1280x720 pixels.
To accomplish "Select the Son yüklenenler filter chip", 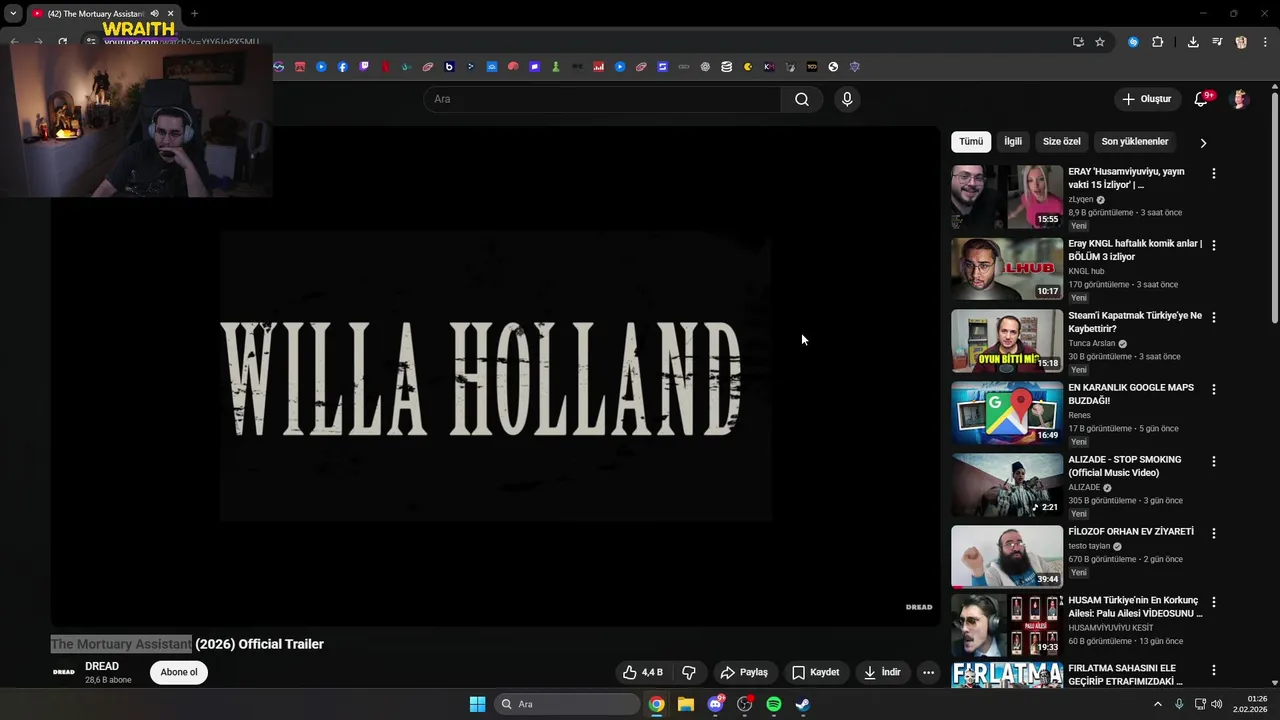I will pos(1135,142).
